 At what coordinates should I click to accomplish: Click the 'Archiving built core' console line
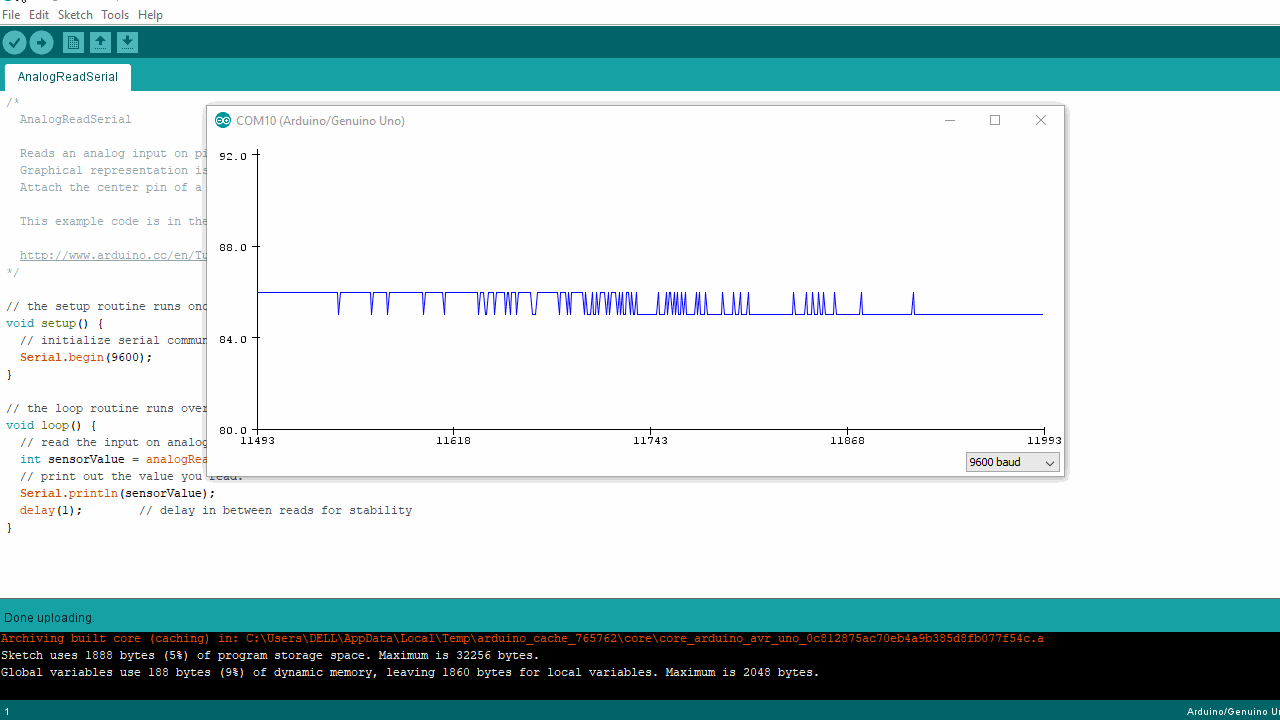pos(522,638)
